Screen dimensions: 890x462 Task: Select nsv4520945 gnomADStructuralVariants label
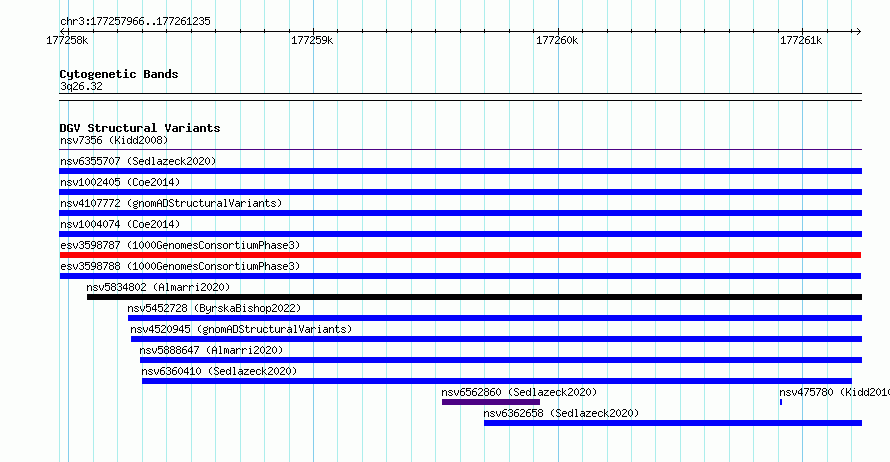click(241, 329)
